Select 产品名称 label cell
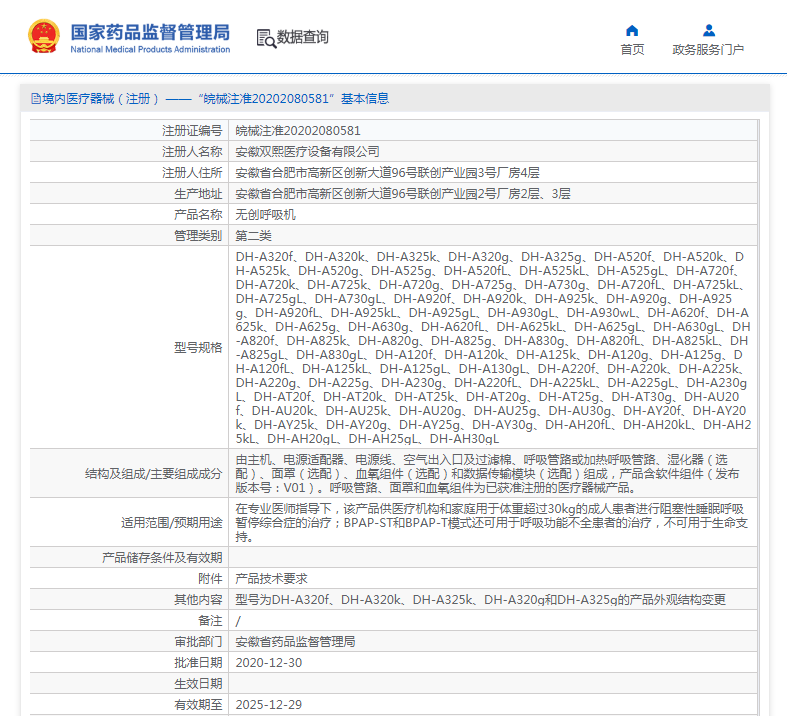 pos(129,215)
